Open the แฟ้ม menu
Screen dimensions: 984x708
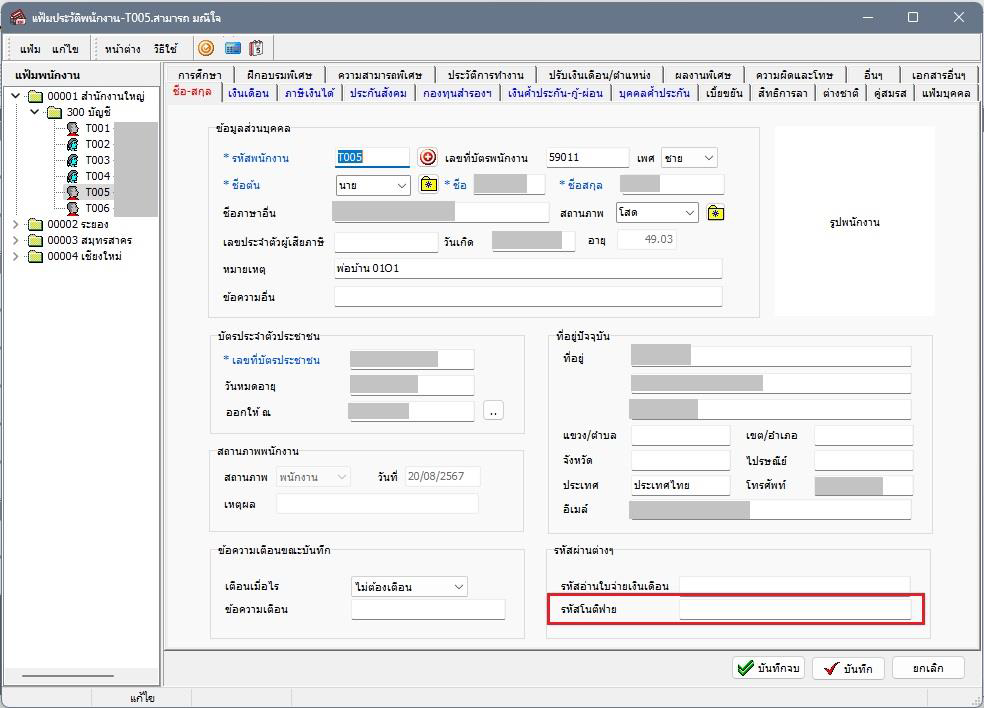pyautogui.click(x=30, y=49)
